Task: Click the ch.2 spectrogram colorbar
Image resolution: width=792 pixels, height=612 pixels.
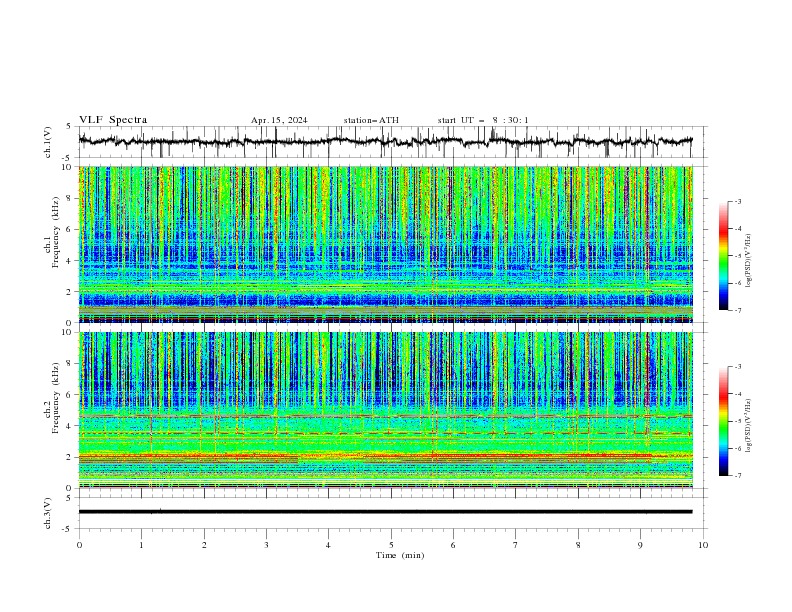Action: [723, 421]
